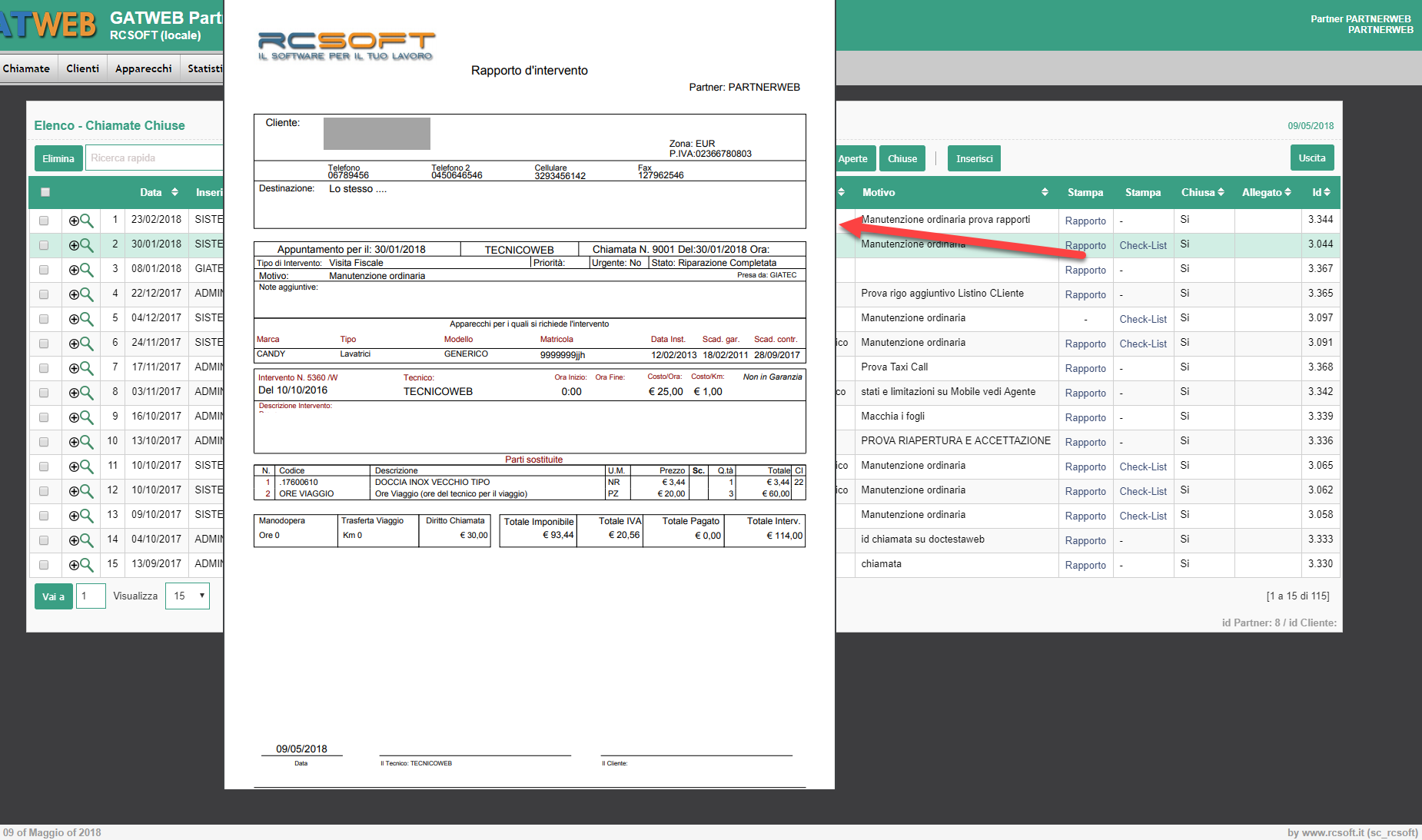The width and height of the screenshot is (1422, 840).
Task: Click the Elimina button
Action: 58,158
